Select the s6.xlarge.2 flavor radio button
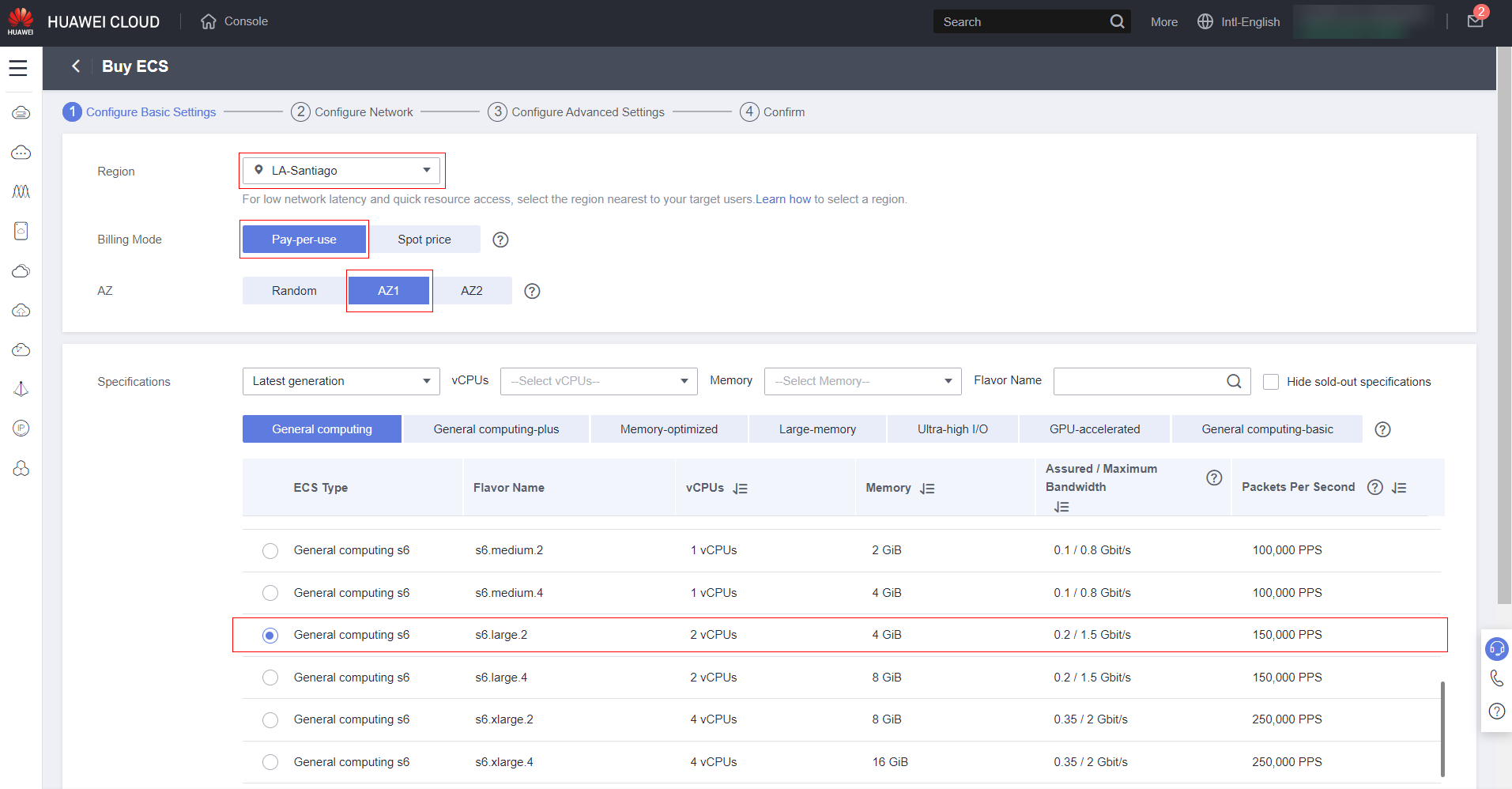The height and width of the screenshot is (789, 1512). coord(270,720)
